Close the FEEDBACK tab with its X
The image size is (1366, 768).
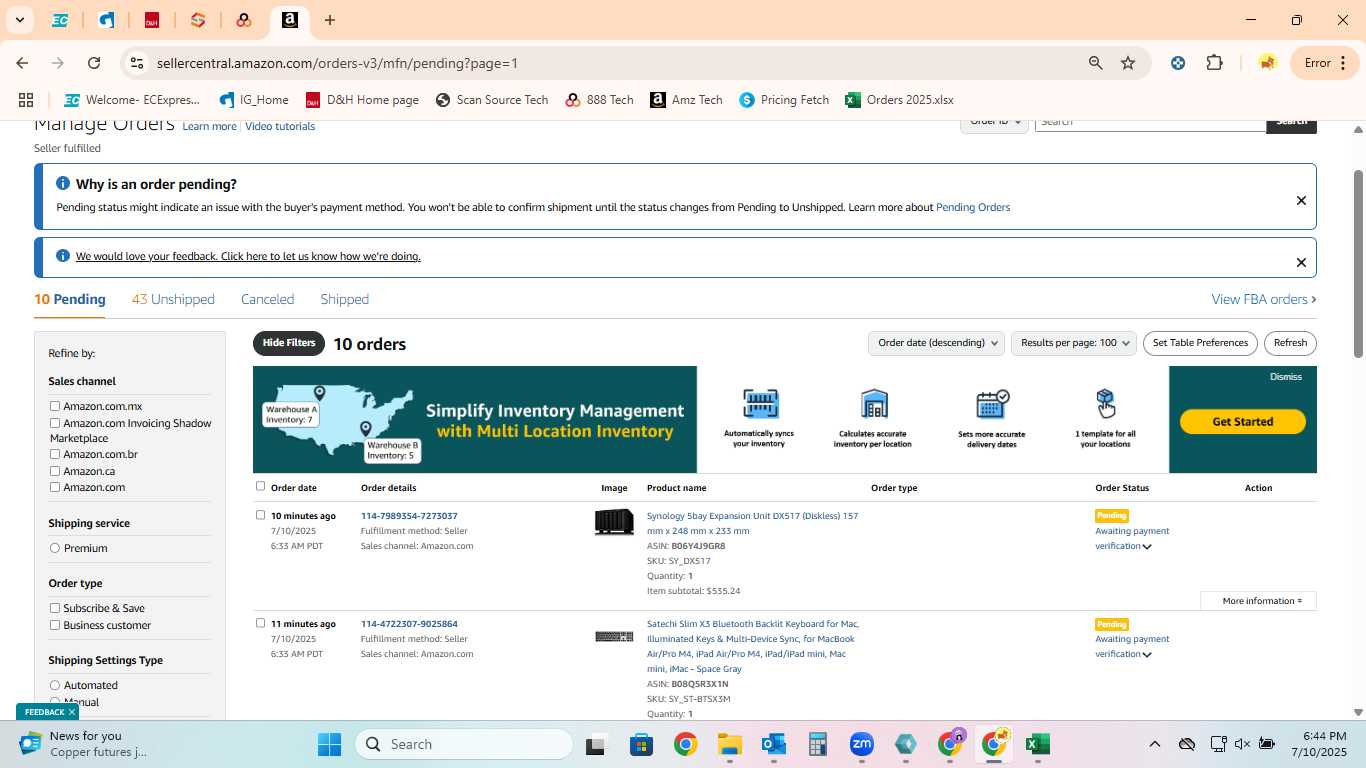click(72, 712)
